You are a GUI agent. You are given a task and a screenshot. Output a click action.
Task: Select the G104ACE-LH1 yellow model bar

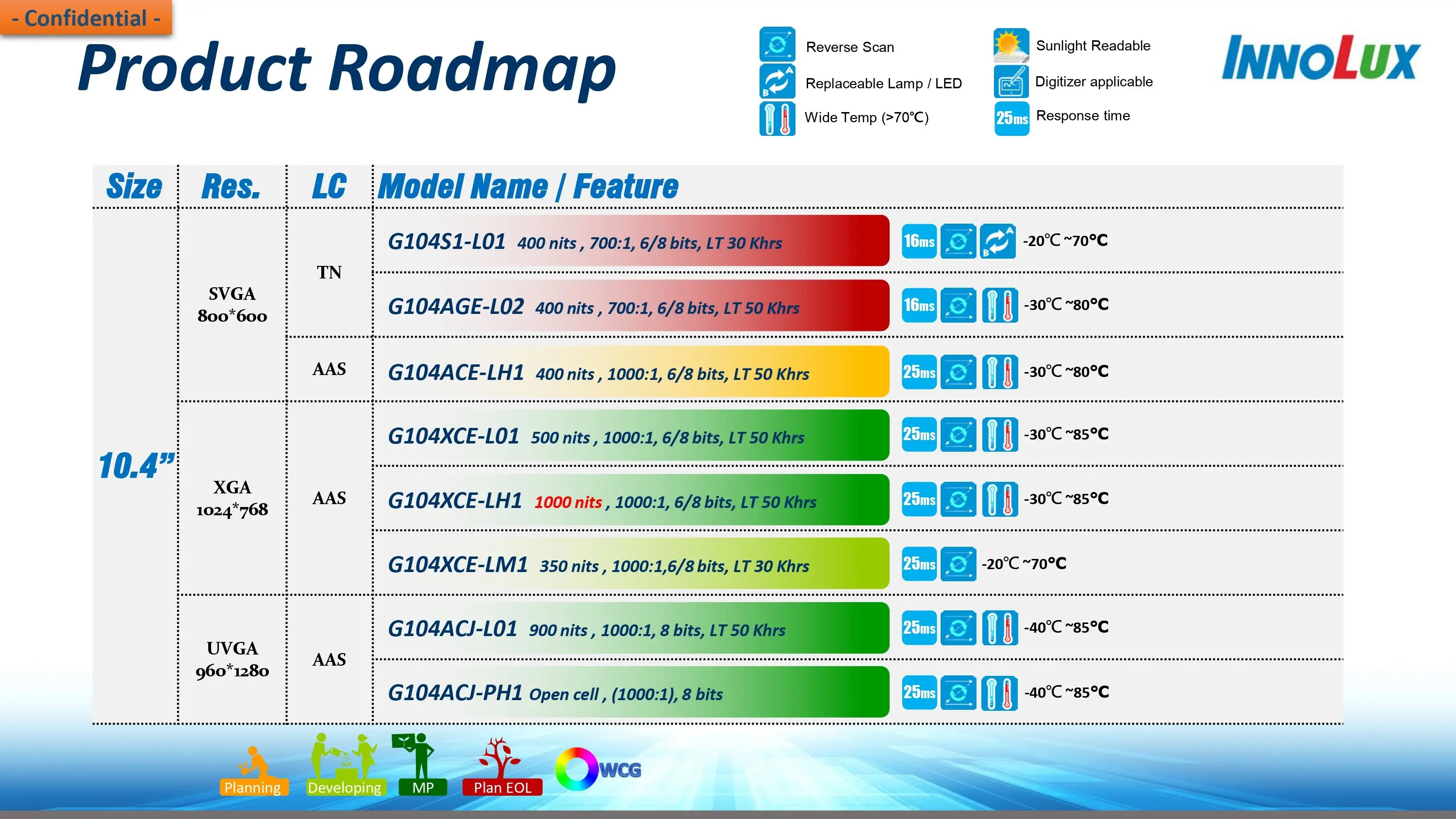point(630,372)
